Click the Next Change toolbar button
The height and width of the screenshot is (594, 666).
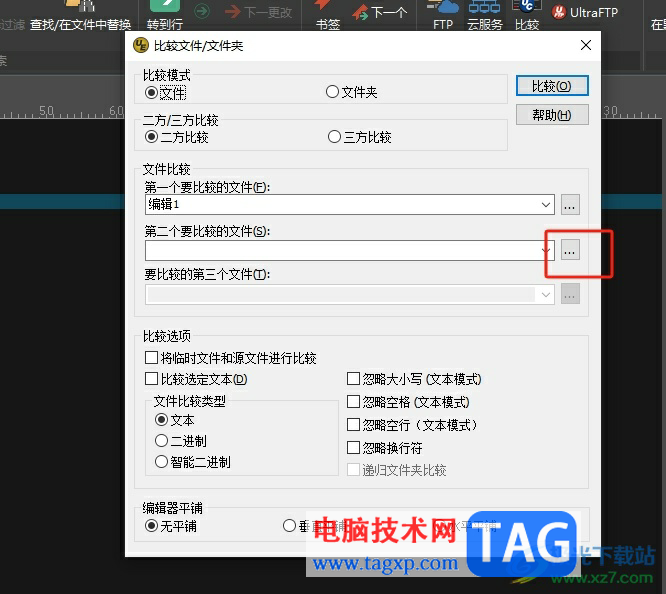click(x=258, y=13)
